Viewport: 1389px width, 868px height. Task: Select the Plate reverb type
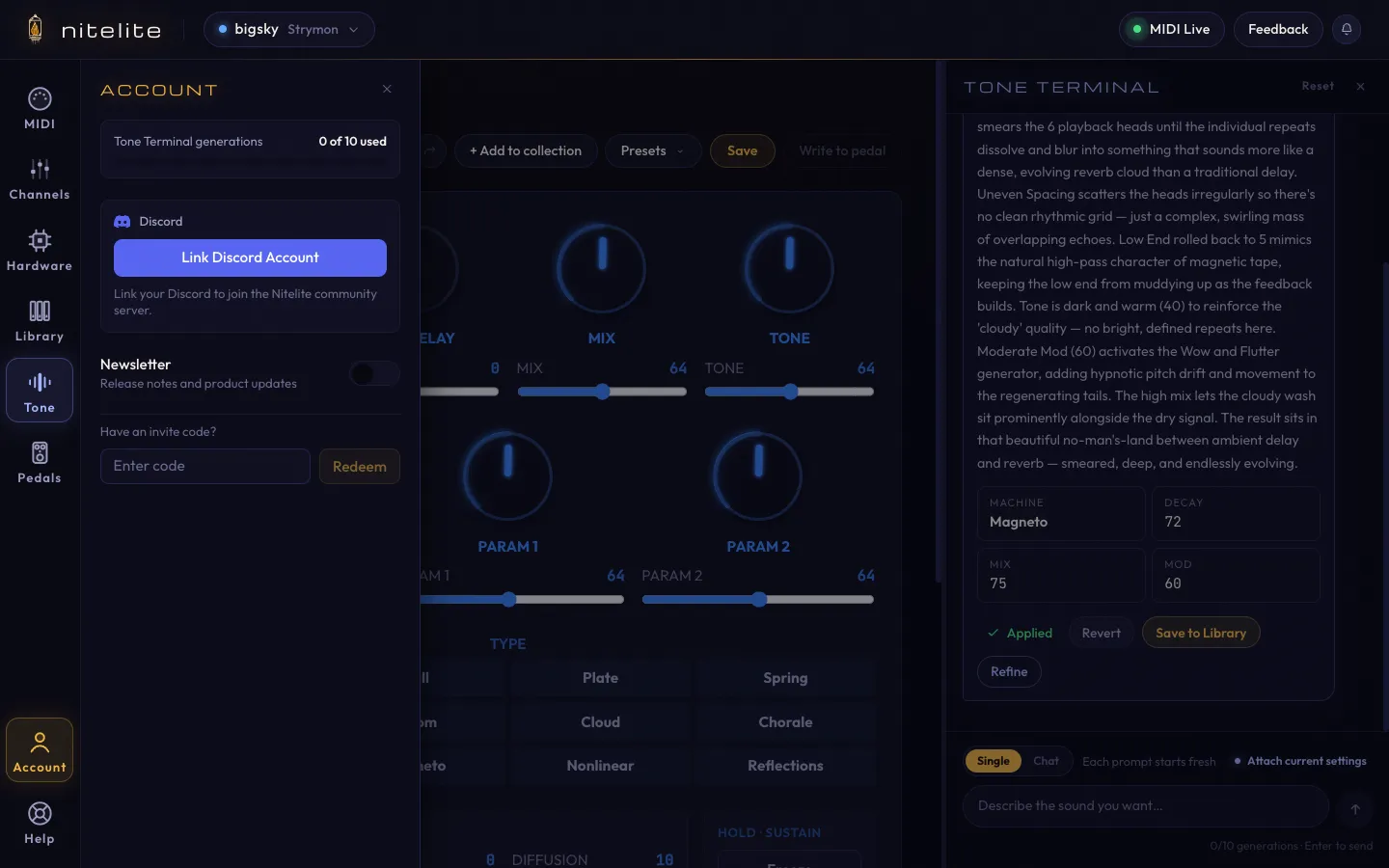(x=600, y=678)
